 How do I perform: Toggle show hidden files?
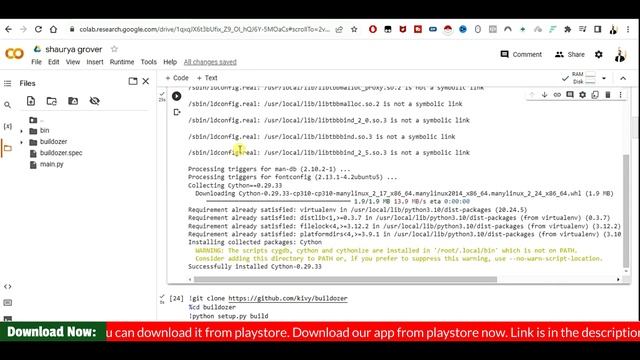click(94, 101)
